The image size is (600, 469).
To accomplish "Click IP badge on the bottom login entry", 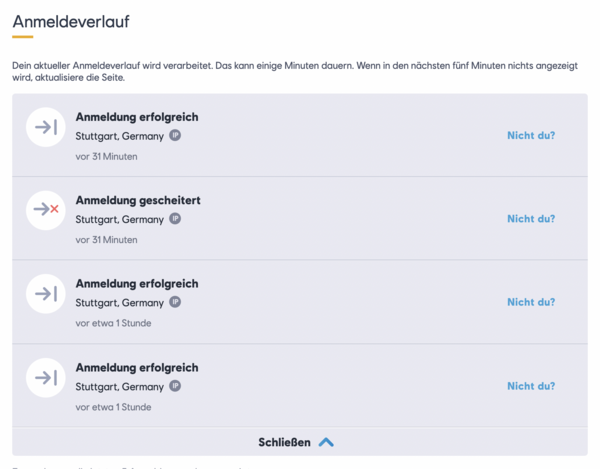I will pos(175,386).
